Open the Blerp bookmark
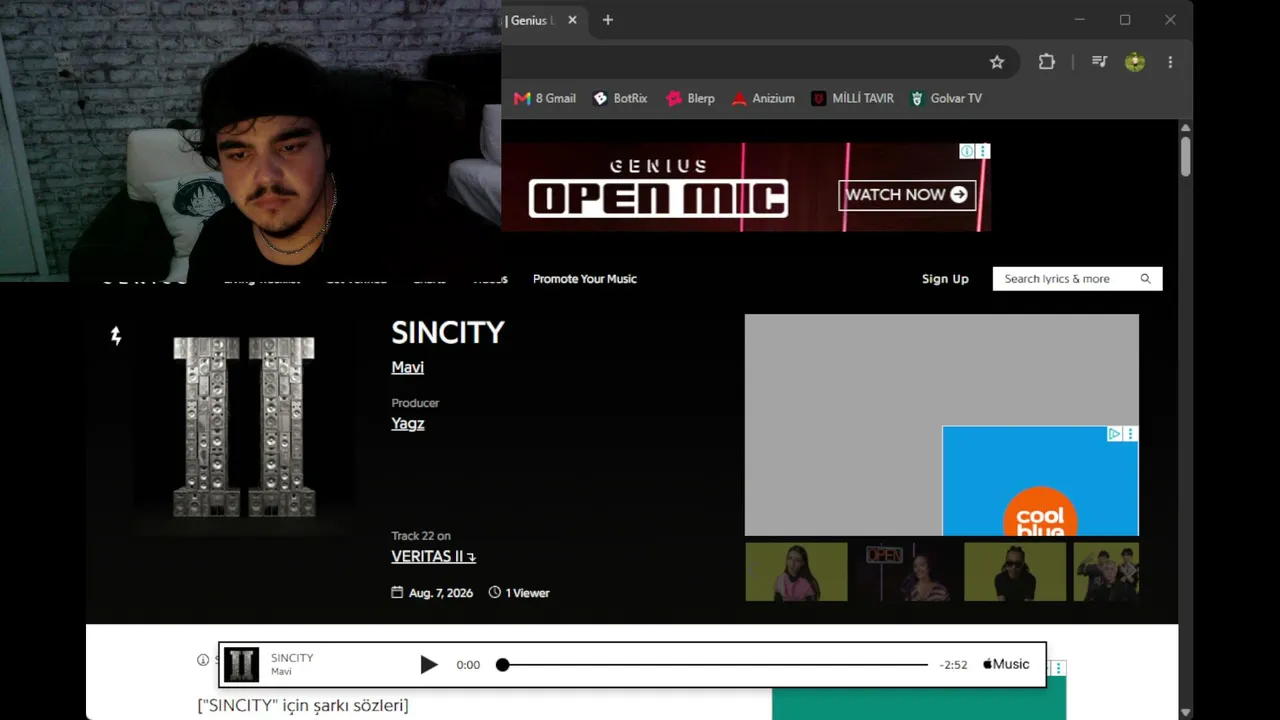This screenshot has height=720, width=1280. 690,98
